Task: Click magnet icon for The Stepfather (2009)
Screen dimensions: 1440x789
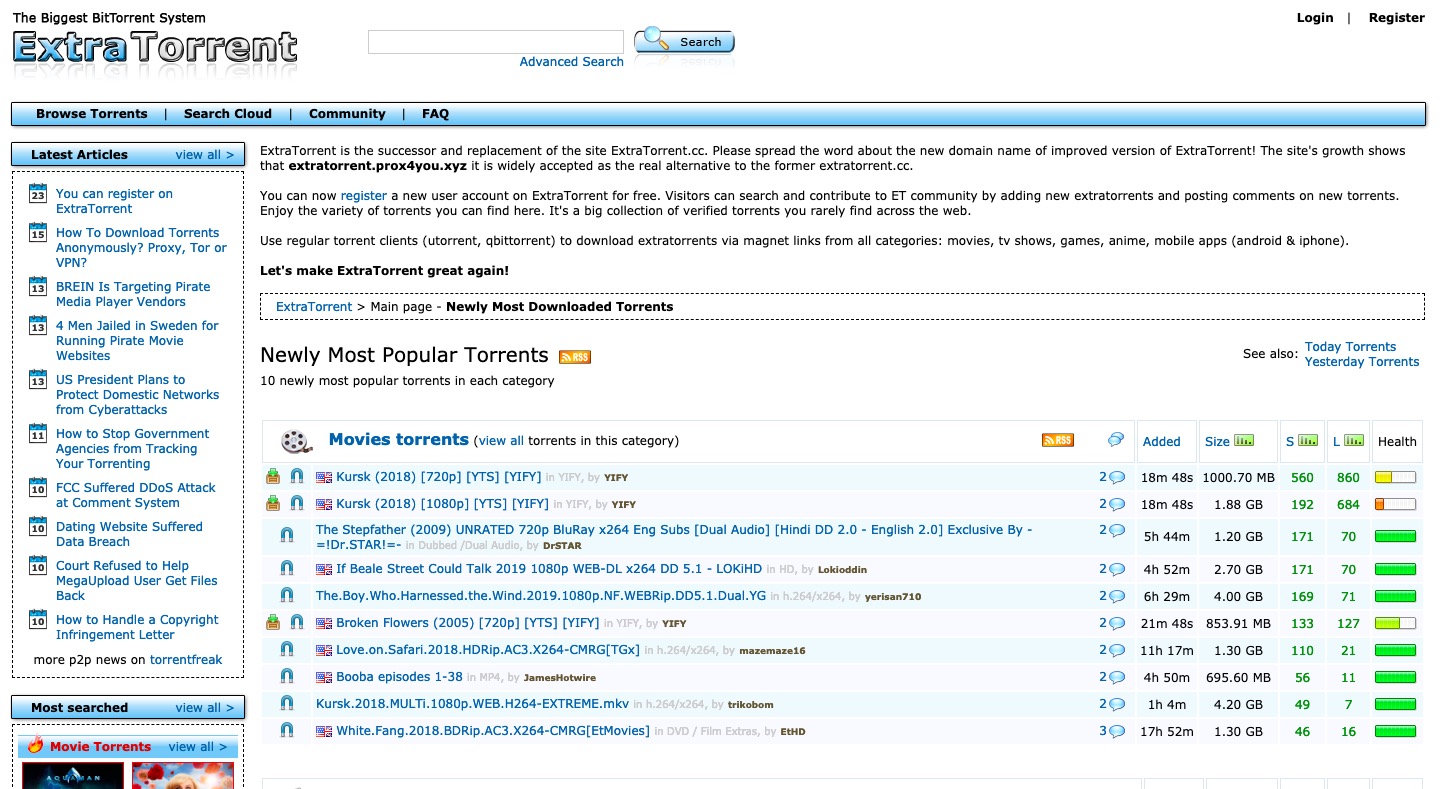Action: pyautogui.click(x=287, y=537)
